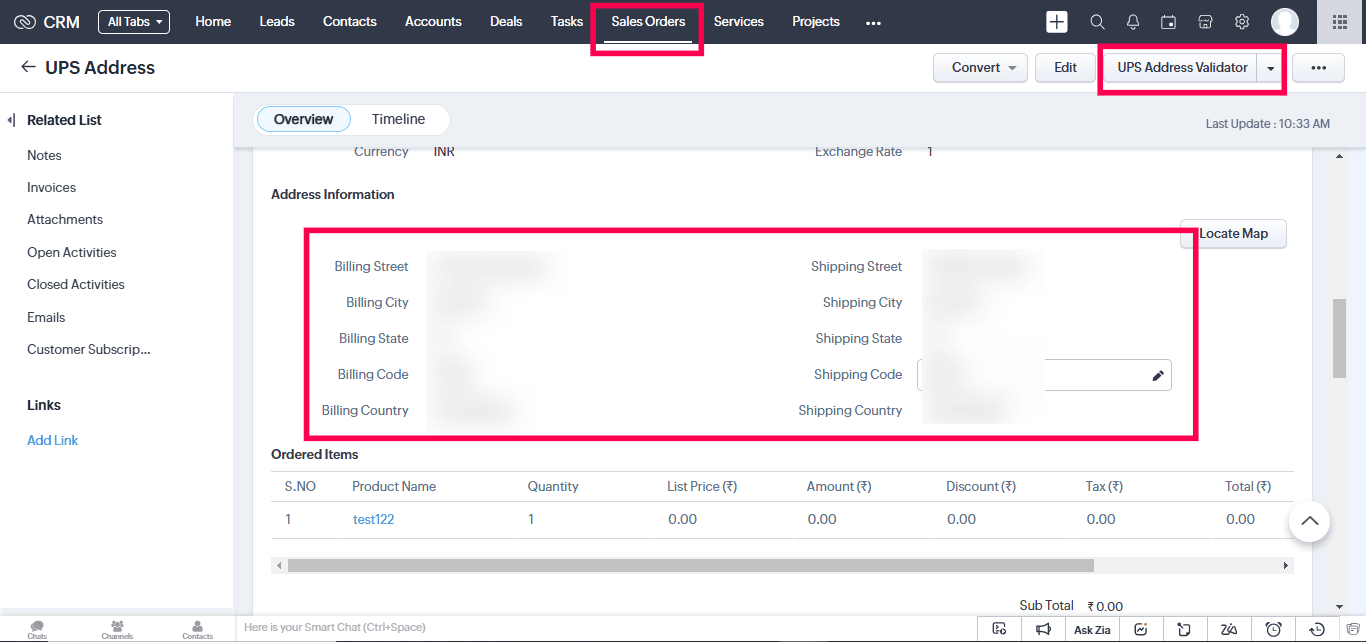Open the Services tab
The width and height of the screenshot is (1366, 642).
[739, 22]
